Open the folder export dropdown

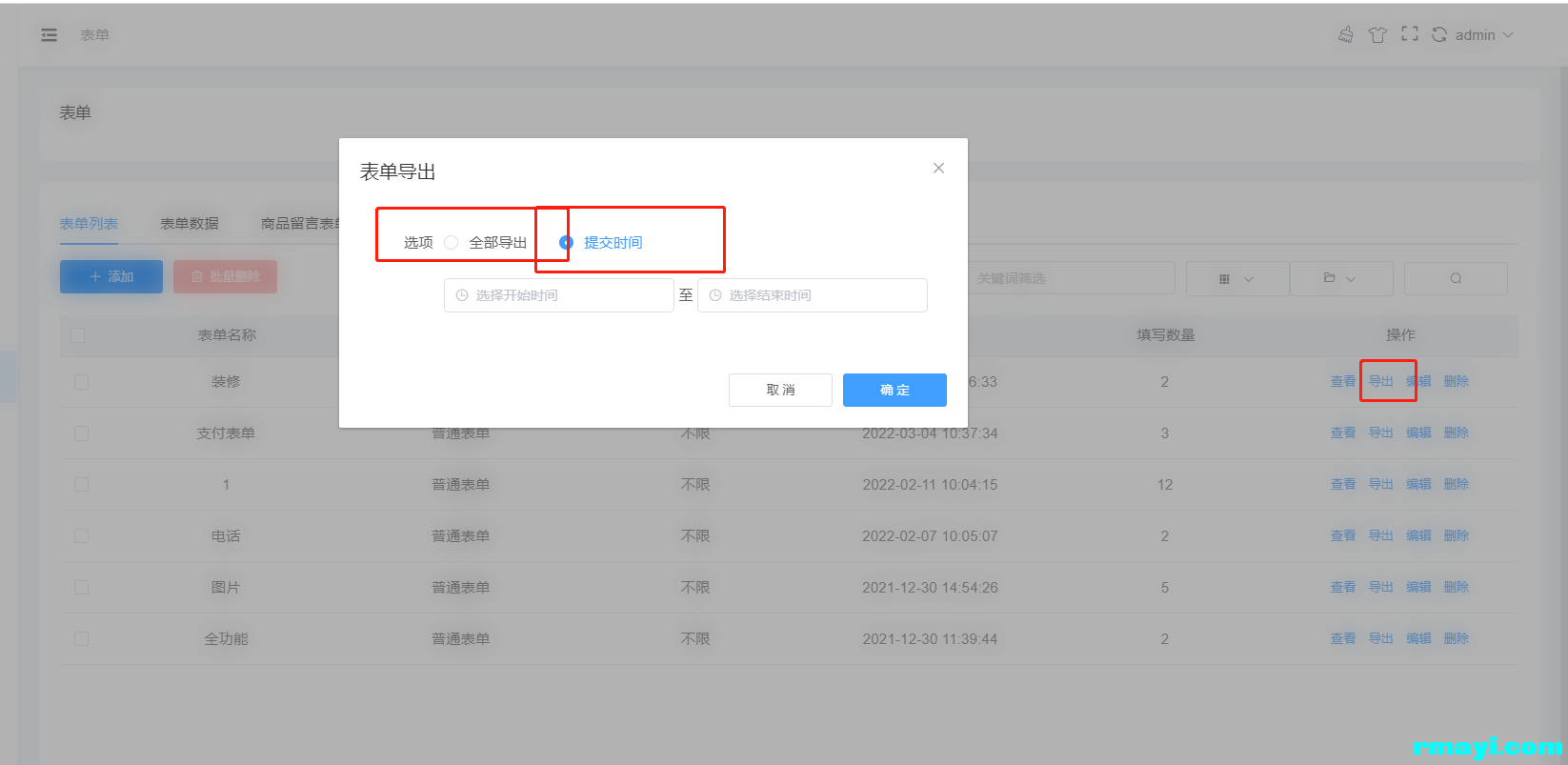(x=1340, y=278)
